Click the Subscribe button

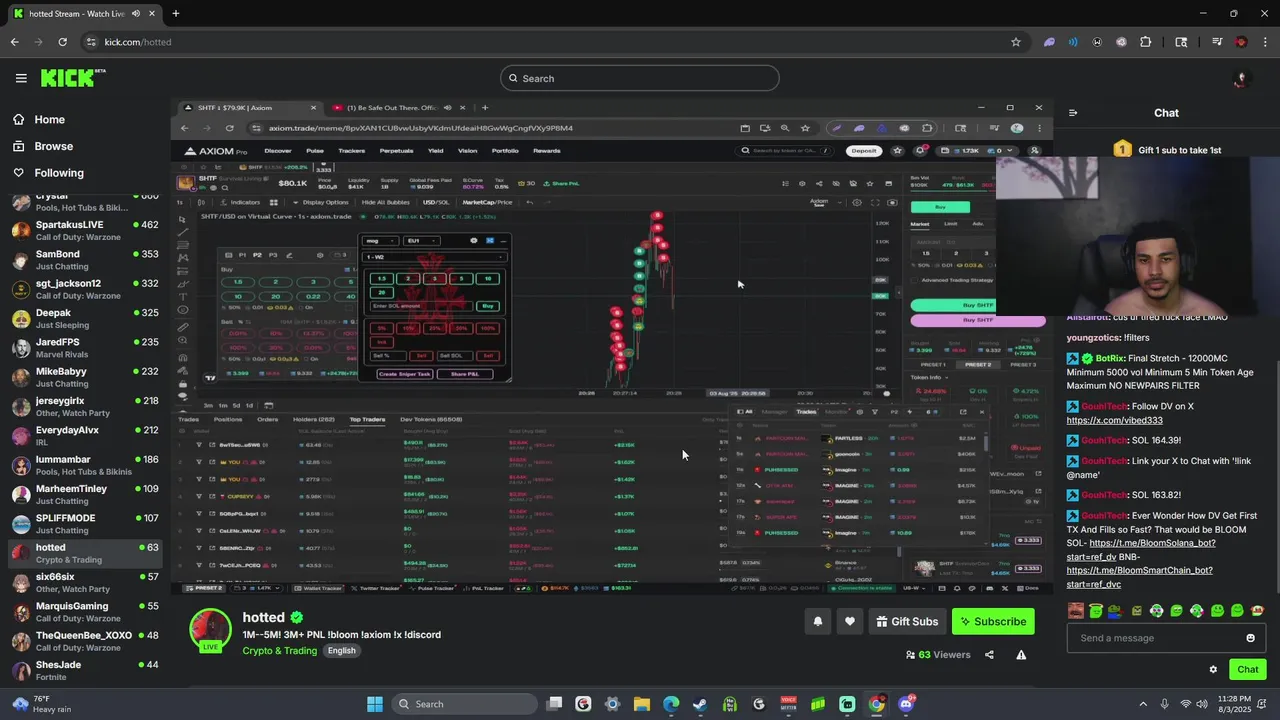[x=993, y=621]
